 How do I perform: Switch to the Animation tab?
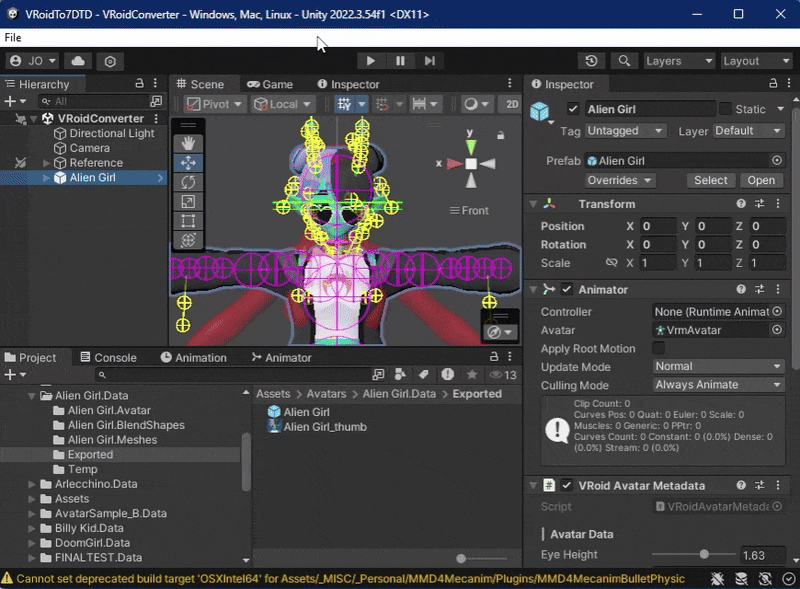coord(193,357)
